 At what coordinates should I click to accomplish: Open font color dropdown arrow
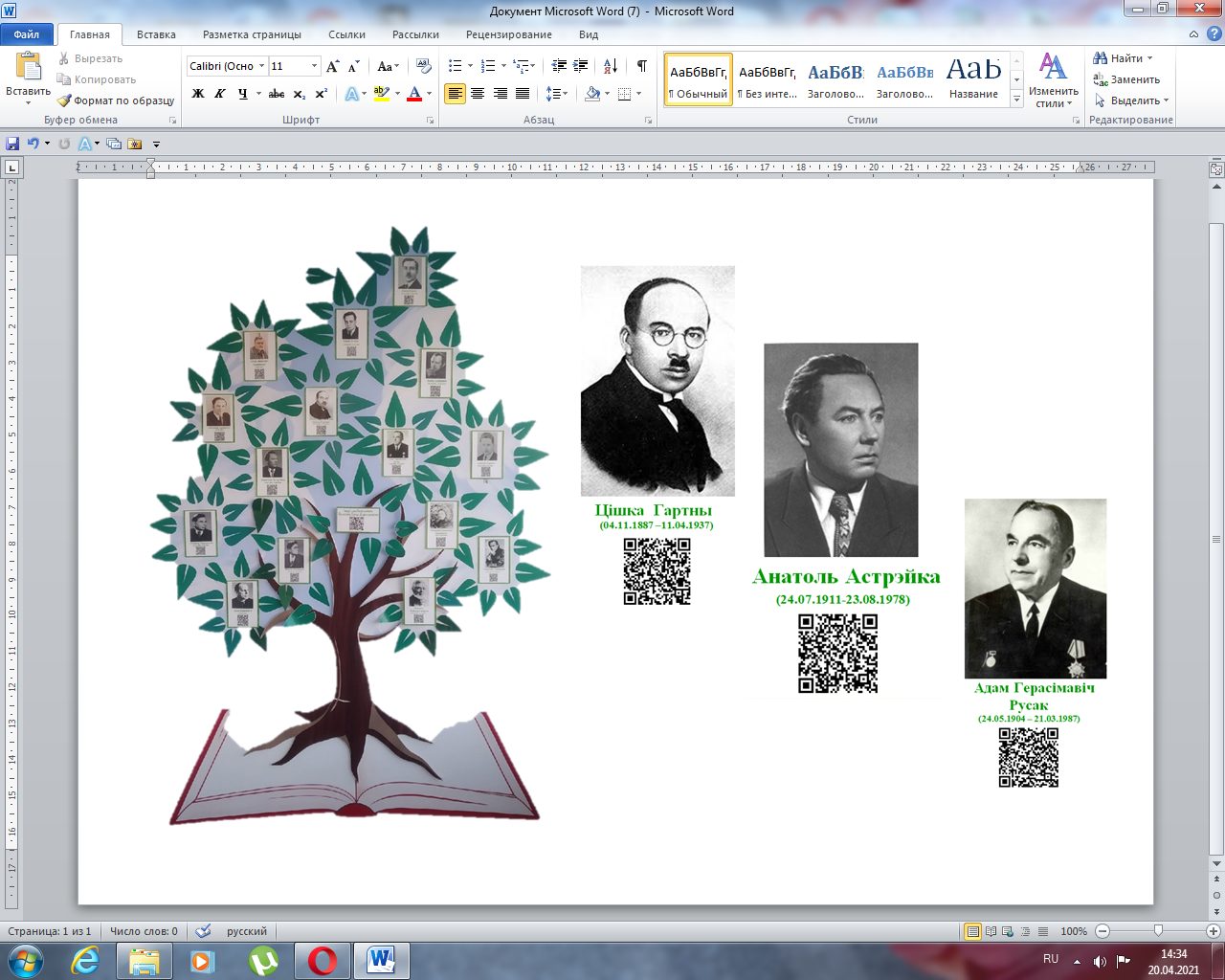pos(430,94)
